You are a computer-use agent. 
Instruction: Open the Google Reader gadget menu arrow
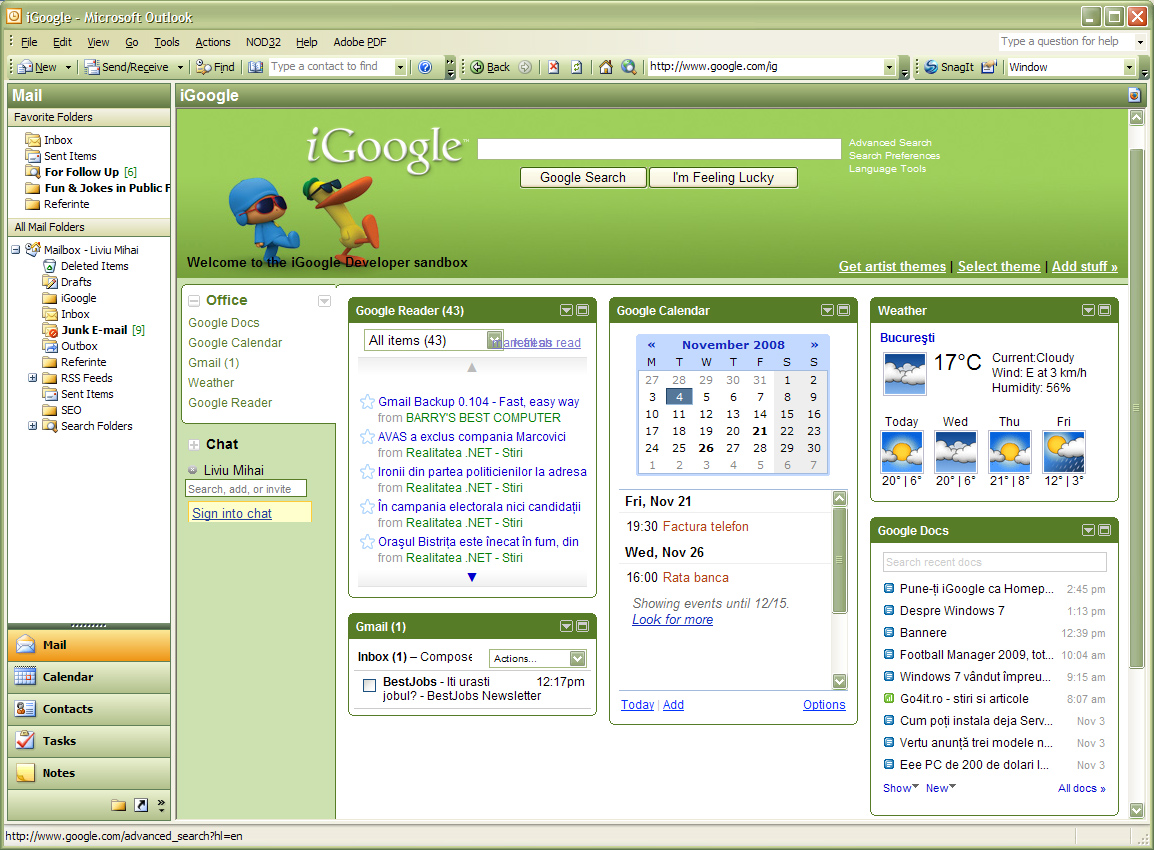(567, 311)
